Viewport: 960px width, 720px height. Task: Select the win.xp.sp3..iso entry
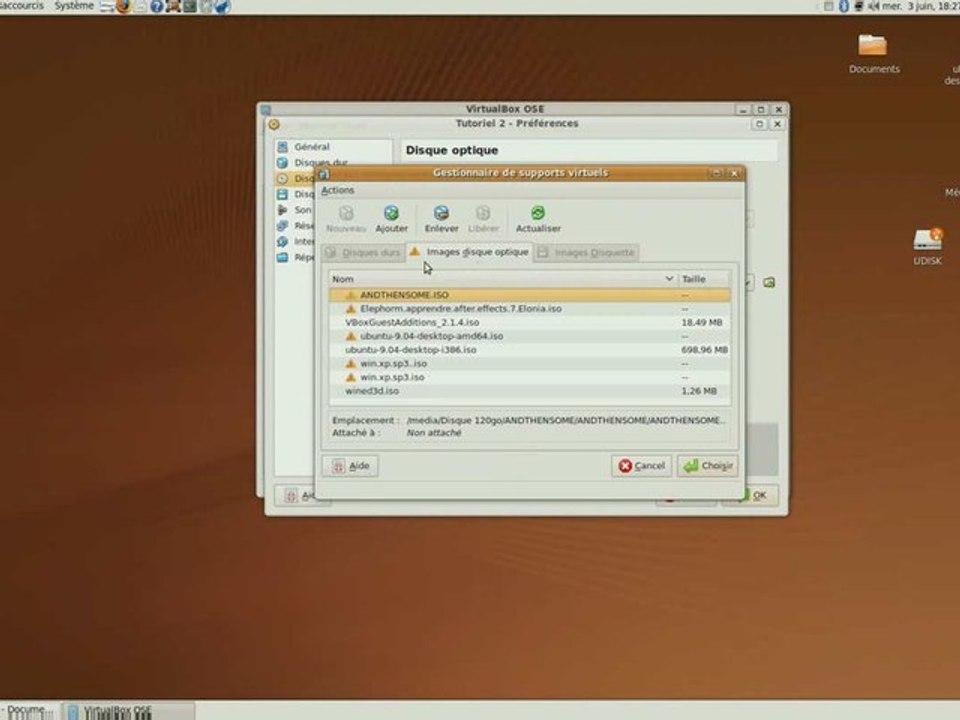point(530,364)
